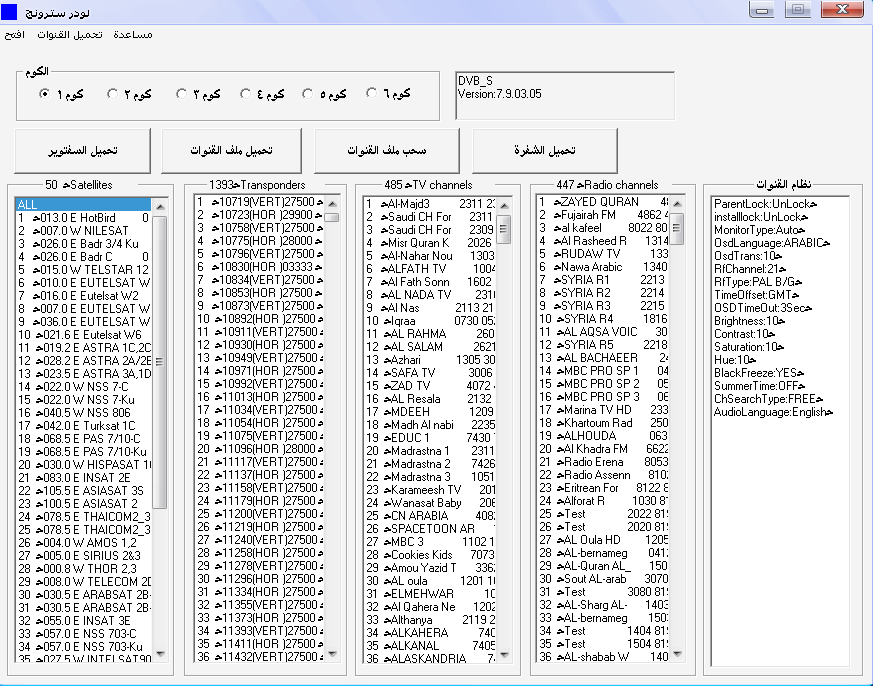Open the تحميل القنوات menu

tap(70, 35)
